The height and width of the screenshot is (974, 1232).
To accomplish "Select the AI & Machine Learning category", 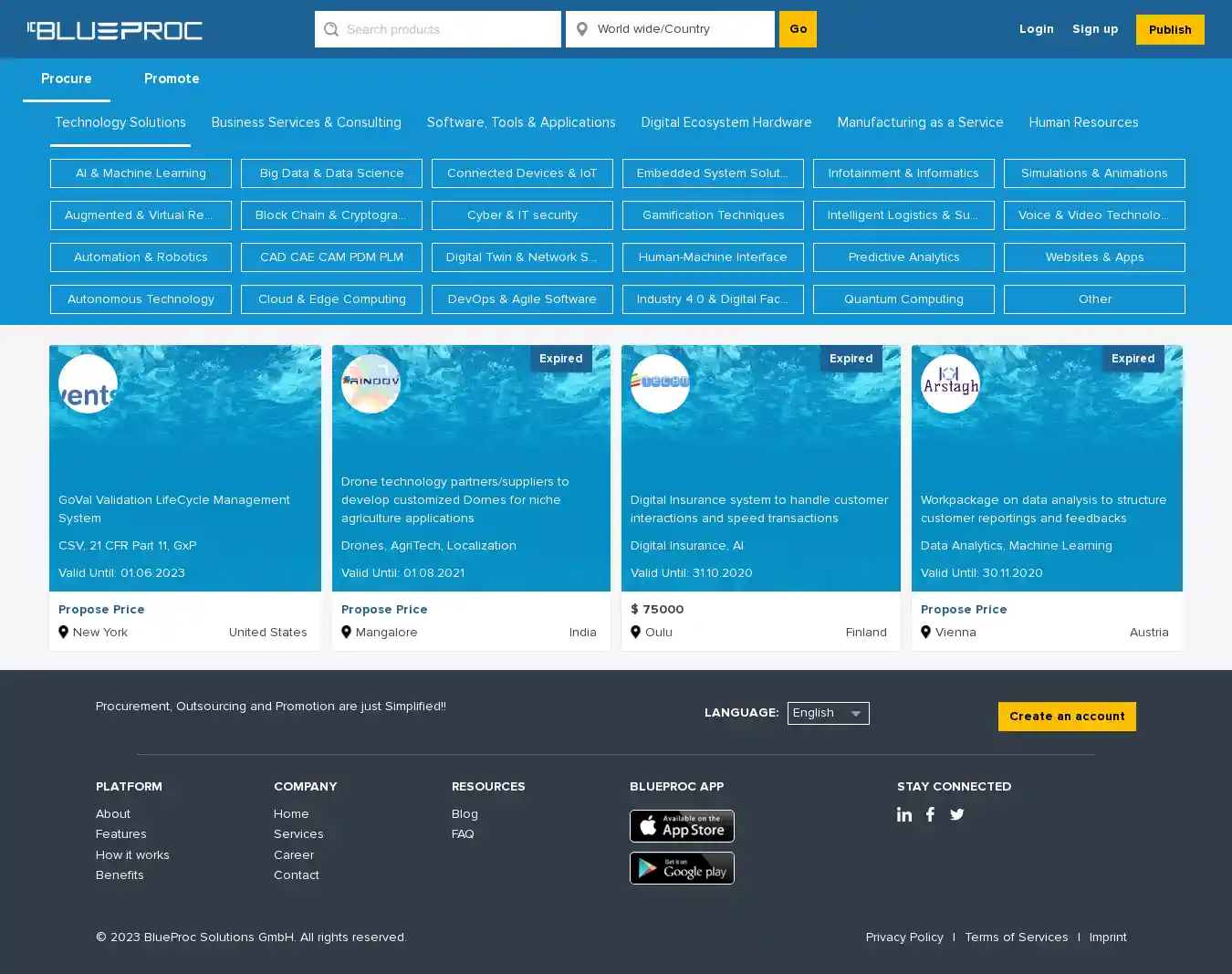I will point(141,173).
